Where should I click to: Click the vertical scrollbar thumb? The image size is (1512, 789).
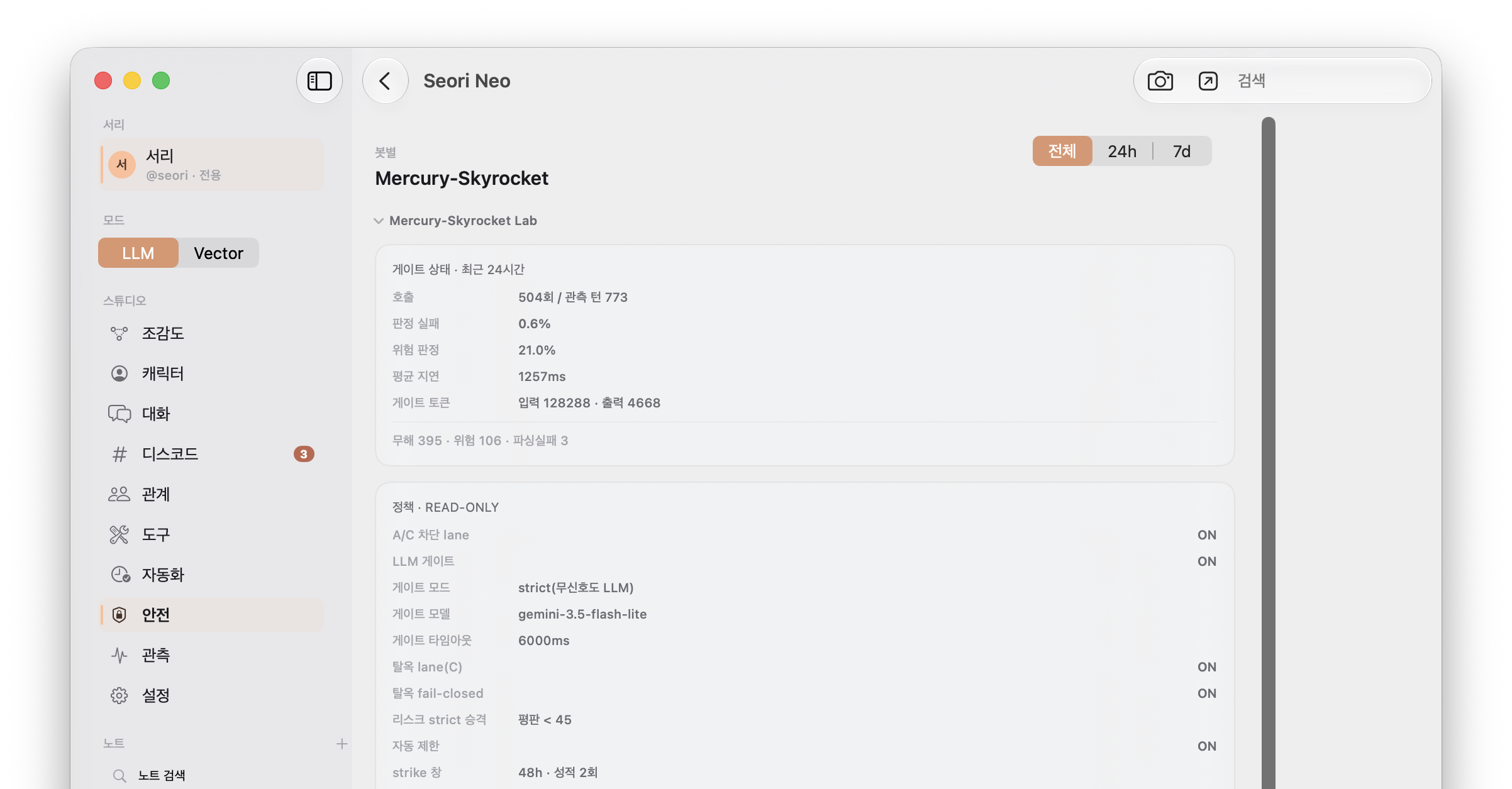[1269, 453]
